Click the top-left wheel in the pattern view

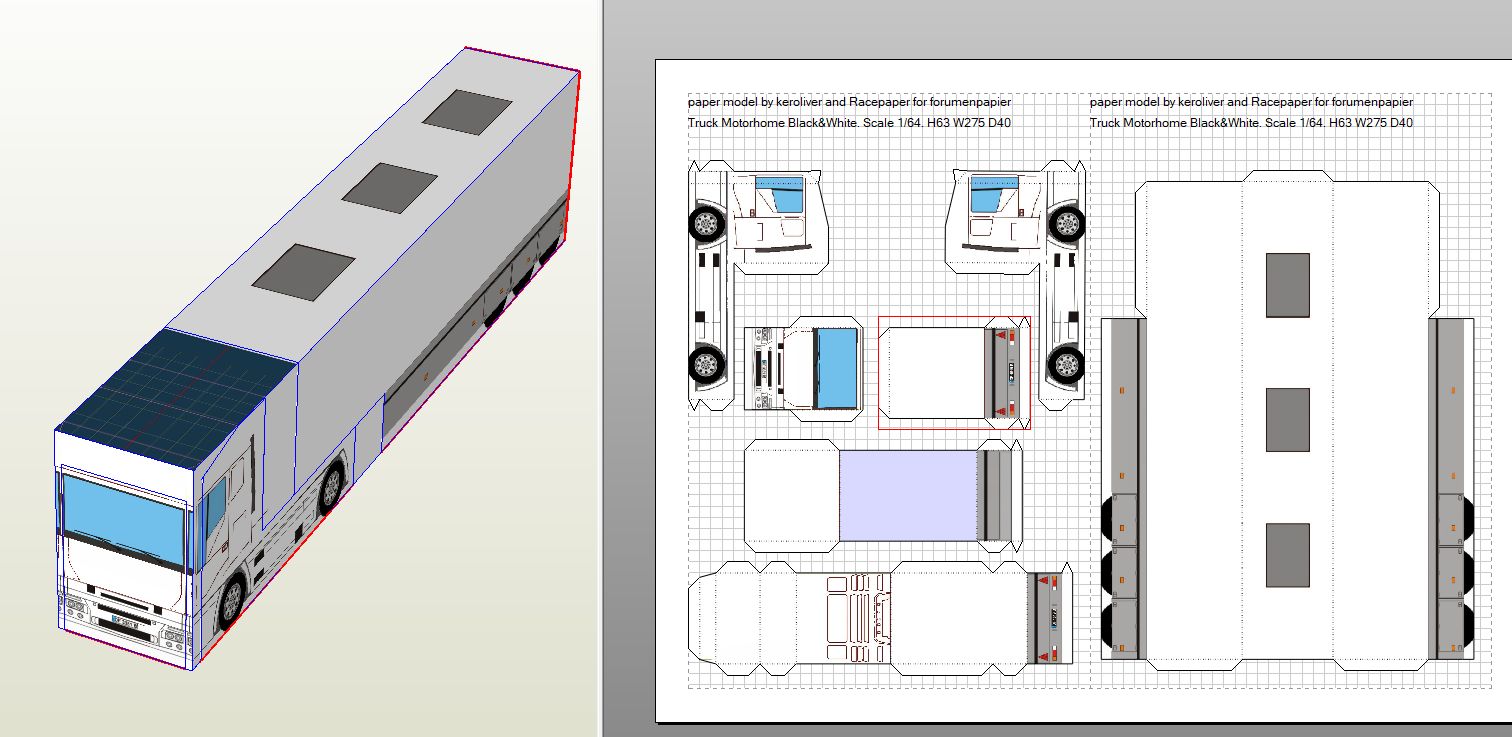coord(708,223)
